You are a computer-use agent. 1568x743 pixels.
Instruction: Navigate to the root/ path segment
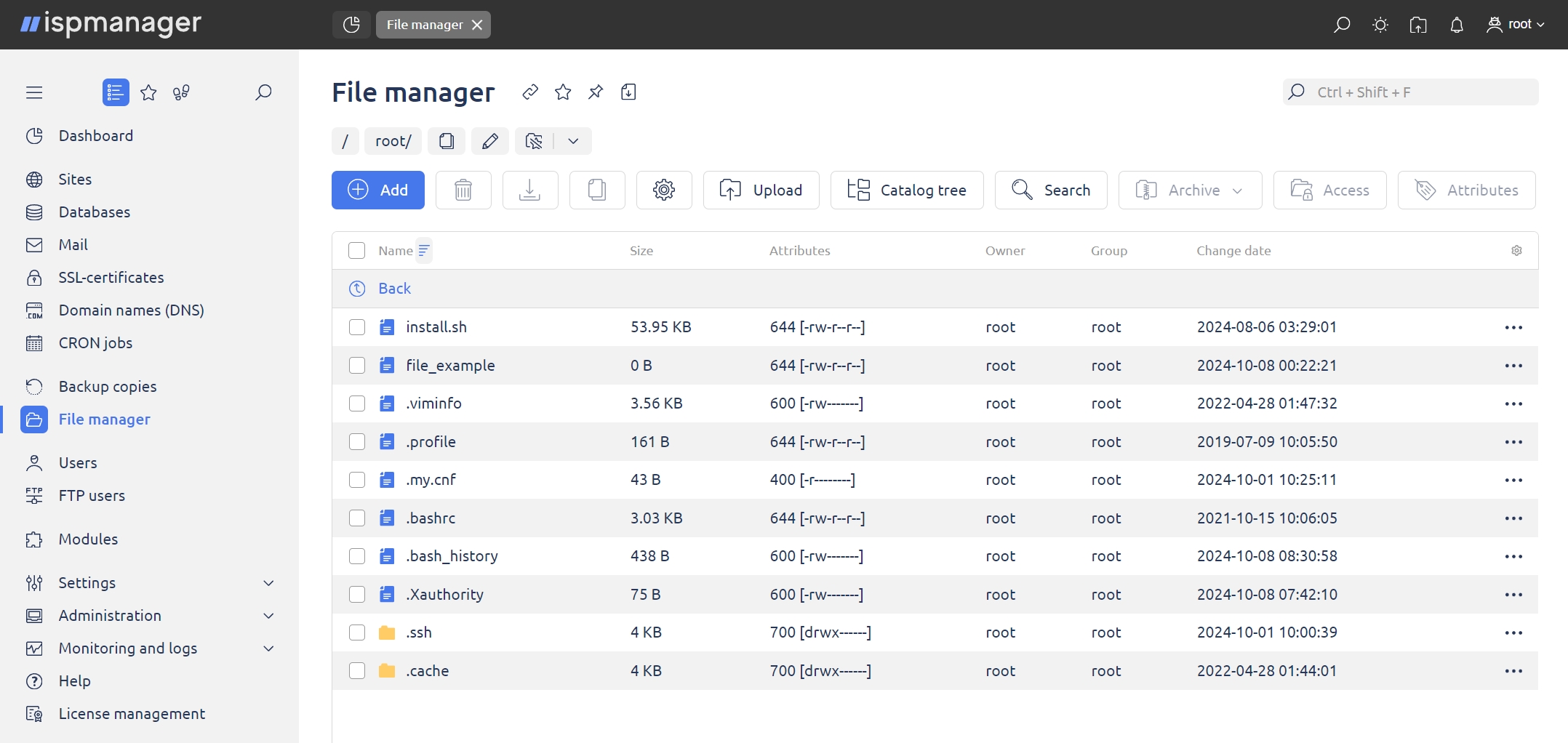click(393, 141)
